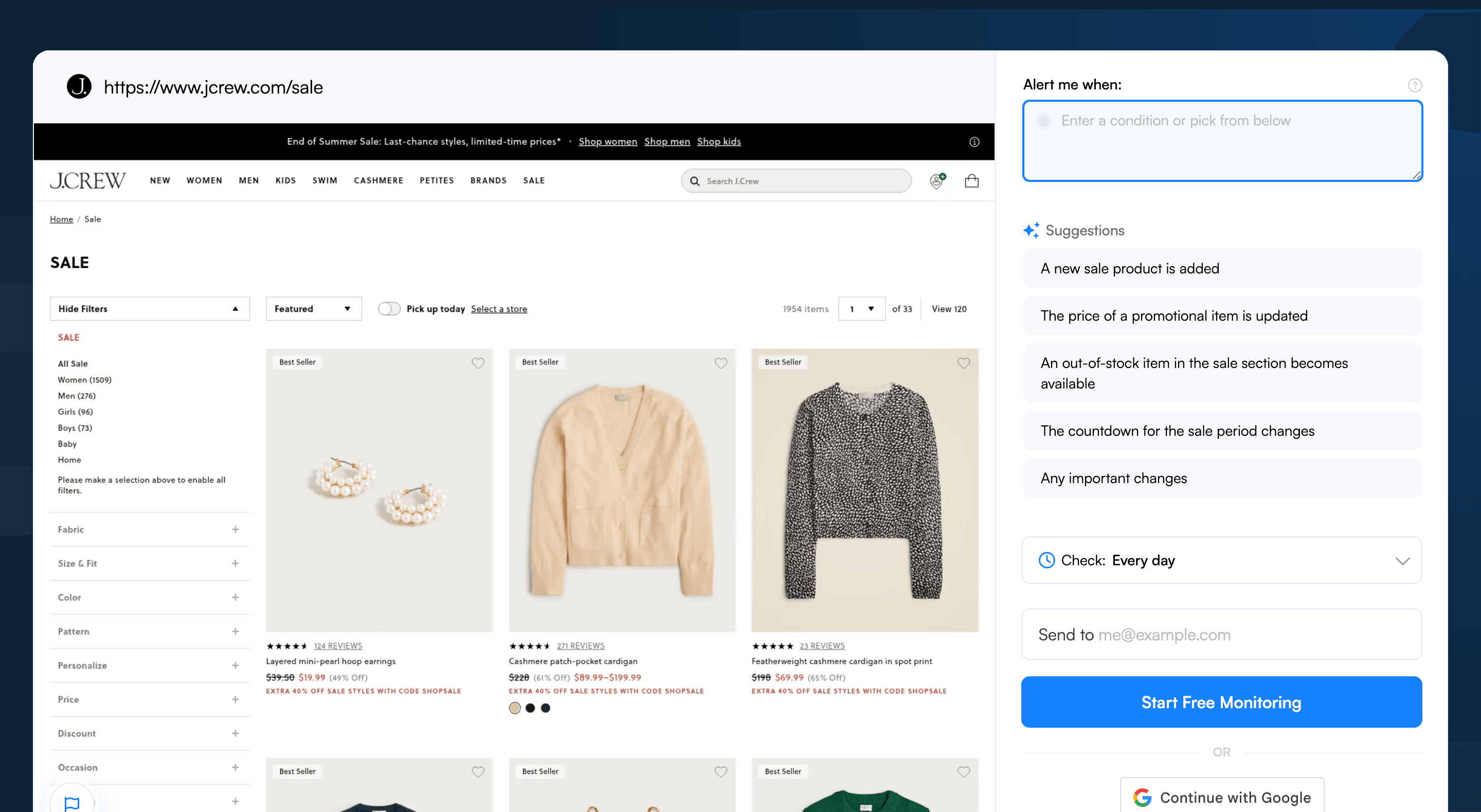Click the heart on the navy product card
The width and height of the screenshot is (1481, 812).
(478, 772)
